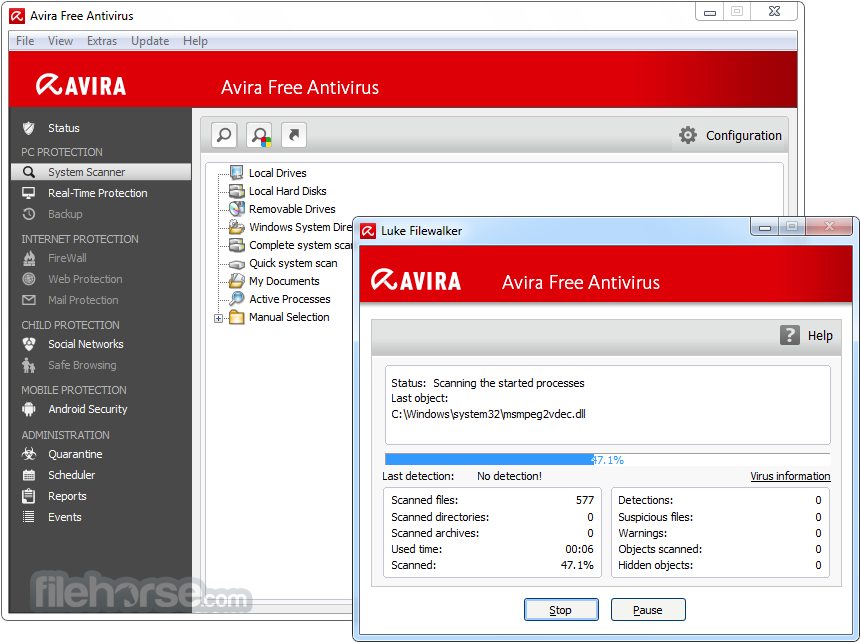
Task: Close the main Avira Free Antivirus window
Action: [774, 12]
